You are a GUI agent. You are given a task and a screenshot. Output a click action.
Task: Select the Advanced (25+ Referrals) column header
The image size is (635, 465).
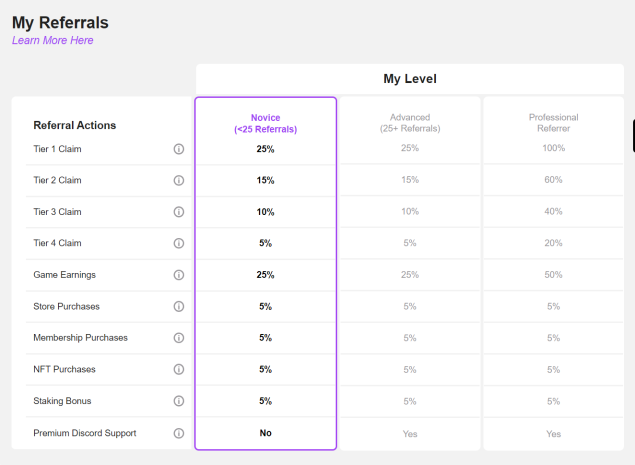click(410, 123)
